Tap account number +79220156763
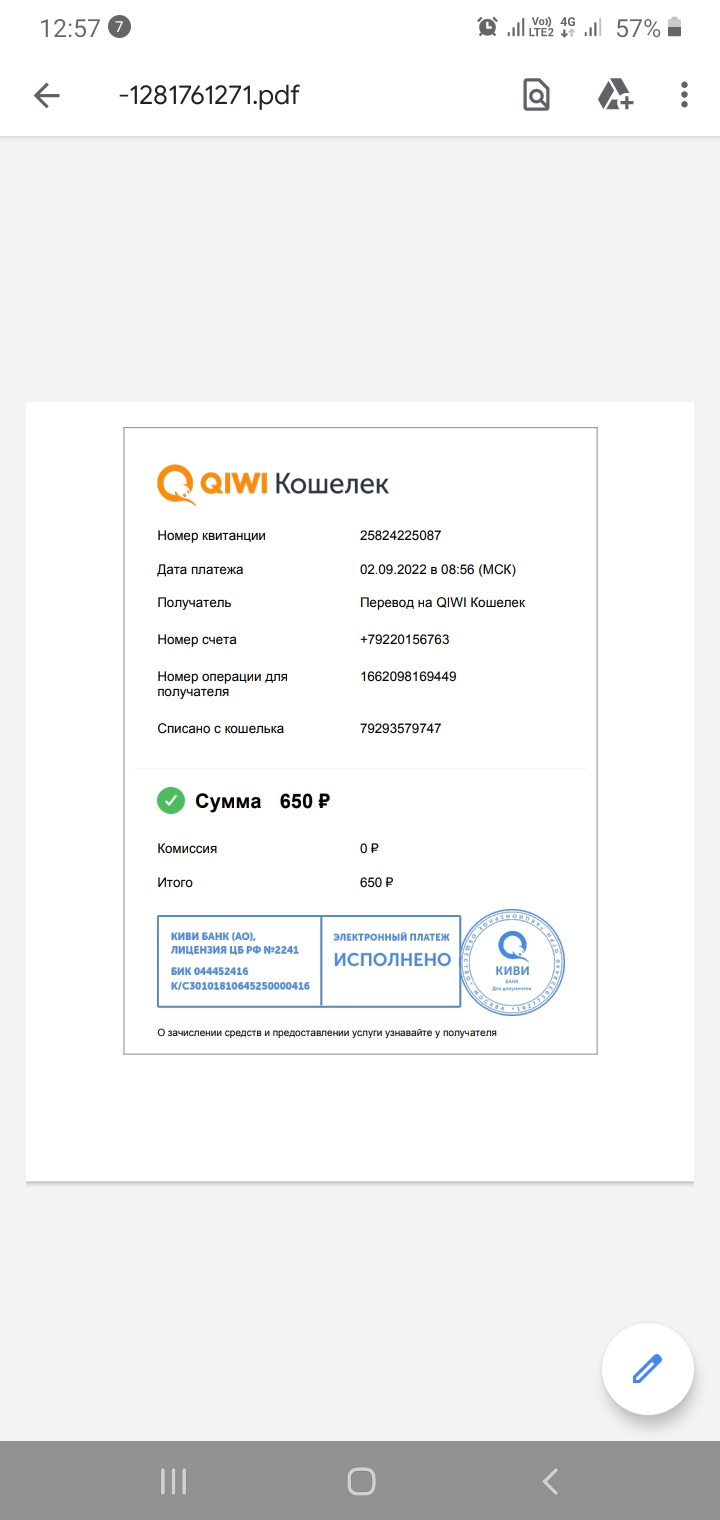720x1520 pixels. (x=404, y=640)
